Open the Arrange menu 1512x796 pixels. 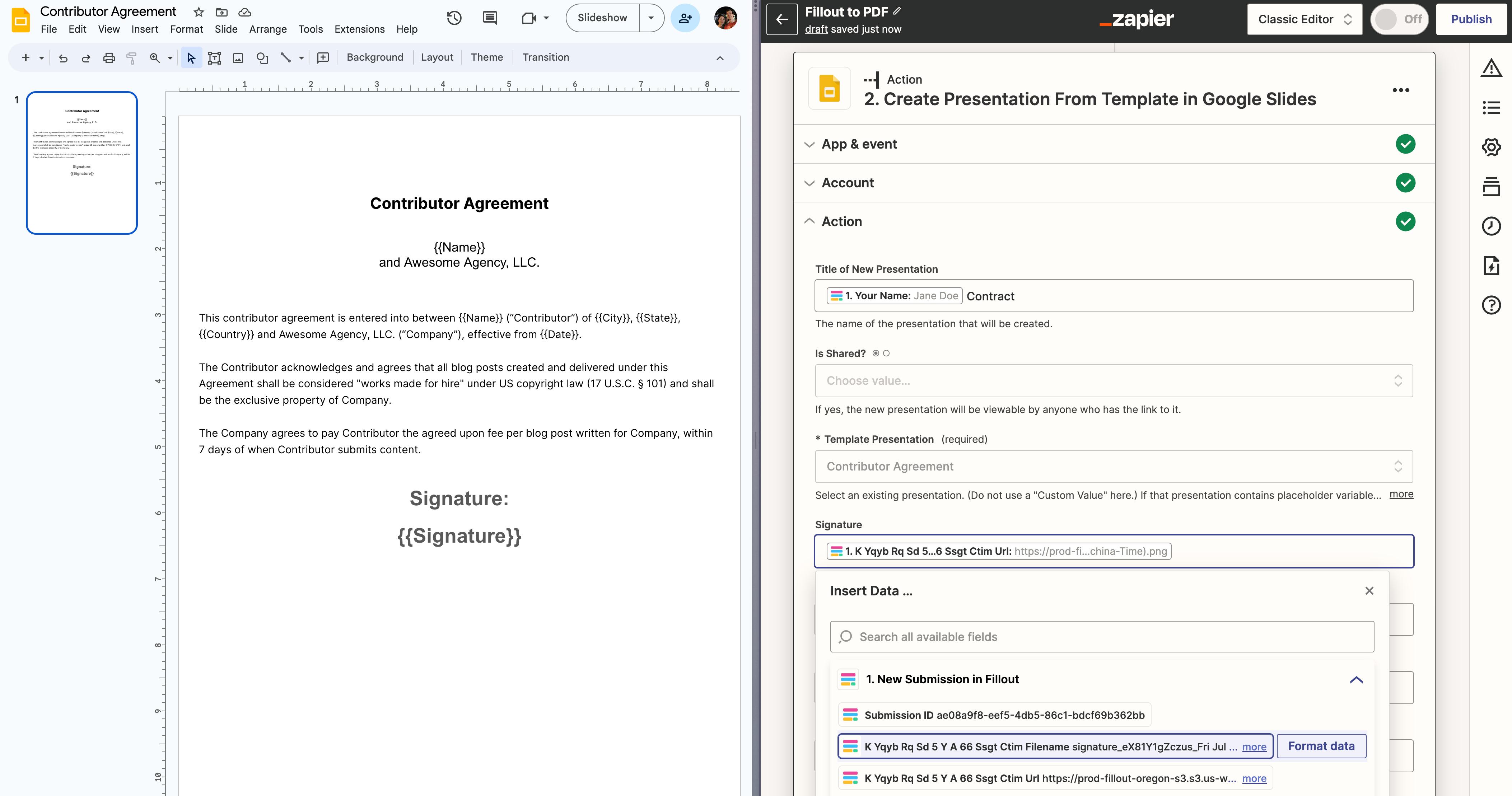pyautogui.click(x=268, y=29)
